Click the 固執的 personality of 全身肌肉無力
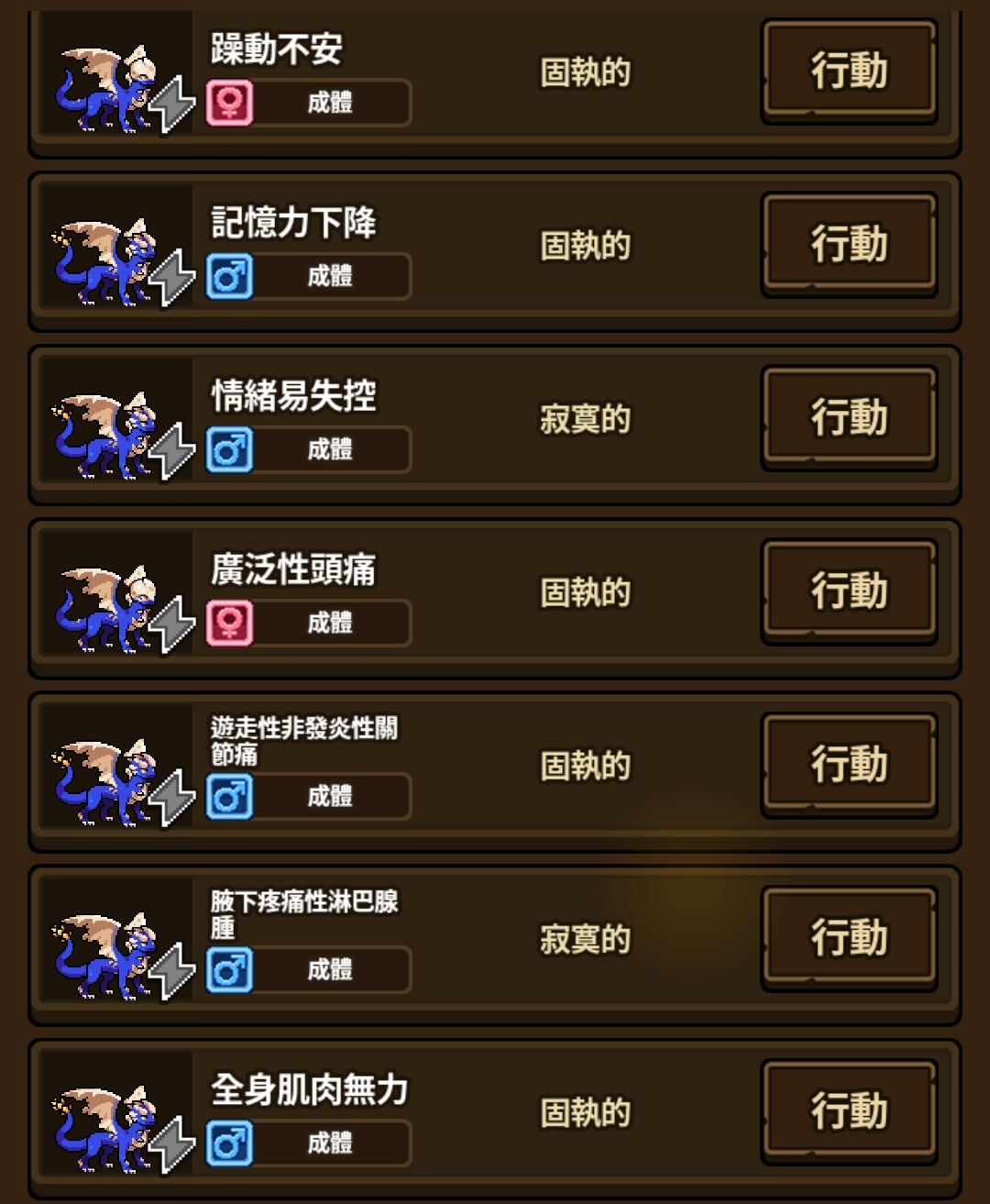 tap(586, 1112)
